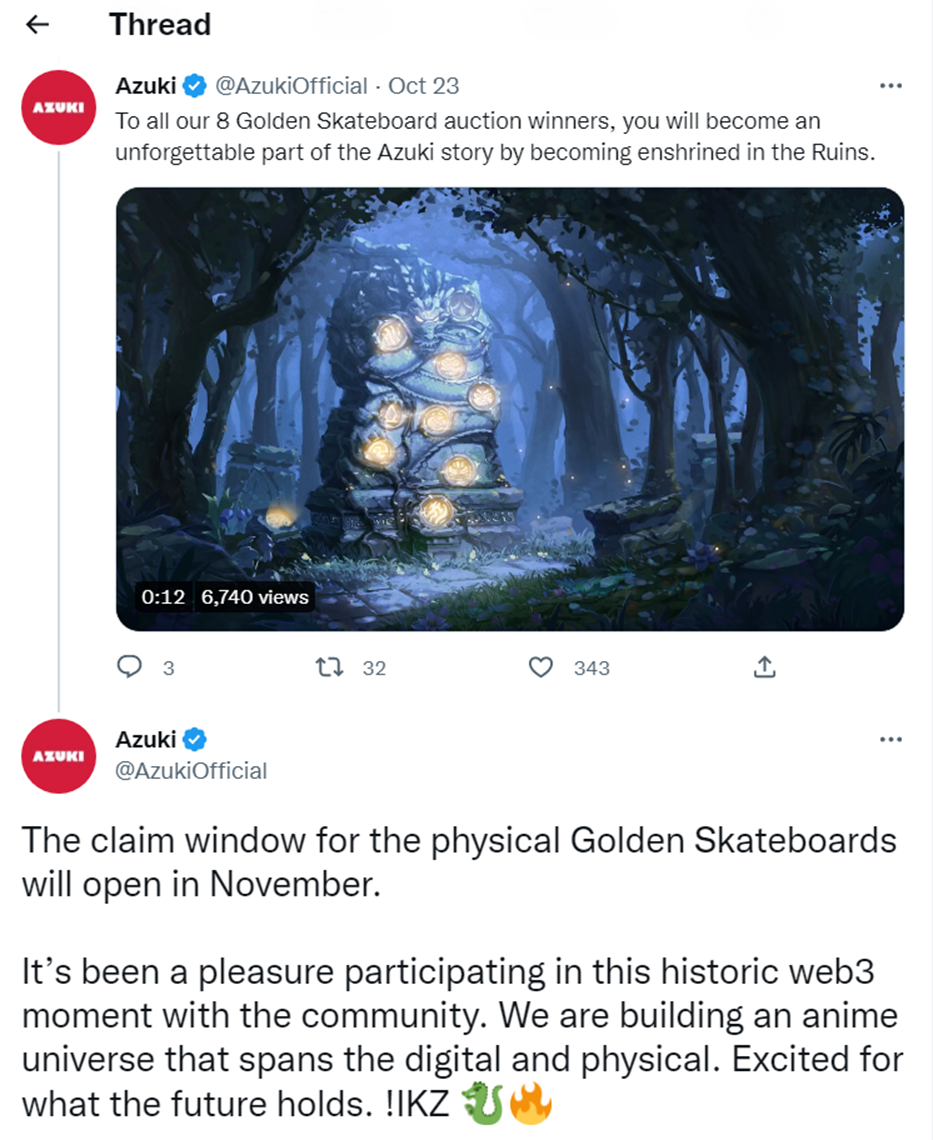The image size is (933, 1140).
Task: Go back using the left arrow
Action: pos(37,25)
